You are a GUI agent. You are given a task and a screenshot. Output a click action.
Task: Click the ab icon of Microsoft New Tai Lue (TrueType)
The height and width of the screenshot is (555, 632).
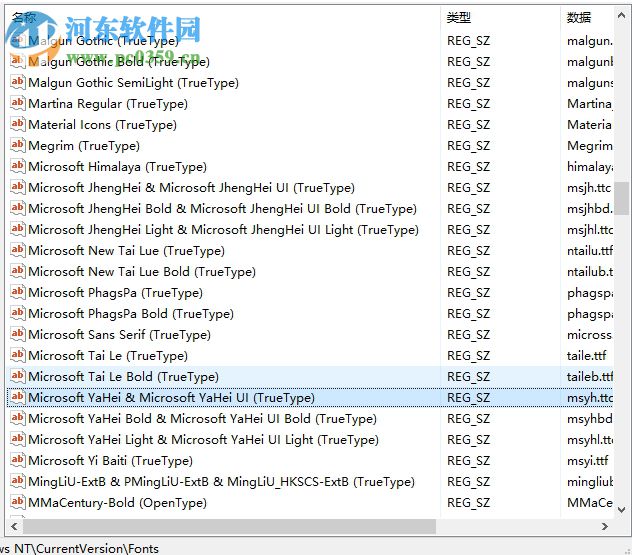point(17,249)
